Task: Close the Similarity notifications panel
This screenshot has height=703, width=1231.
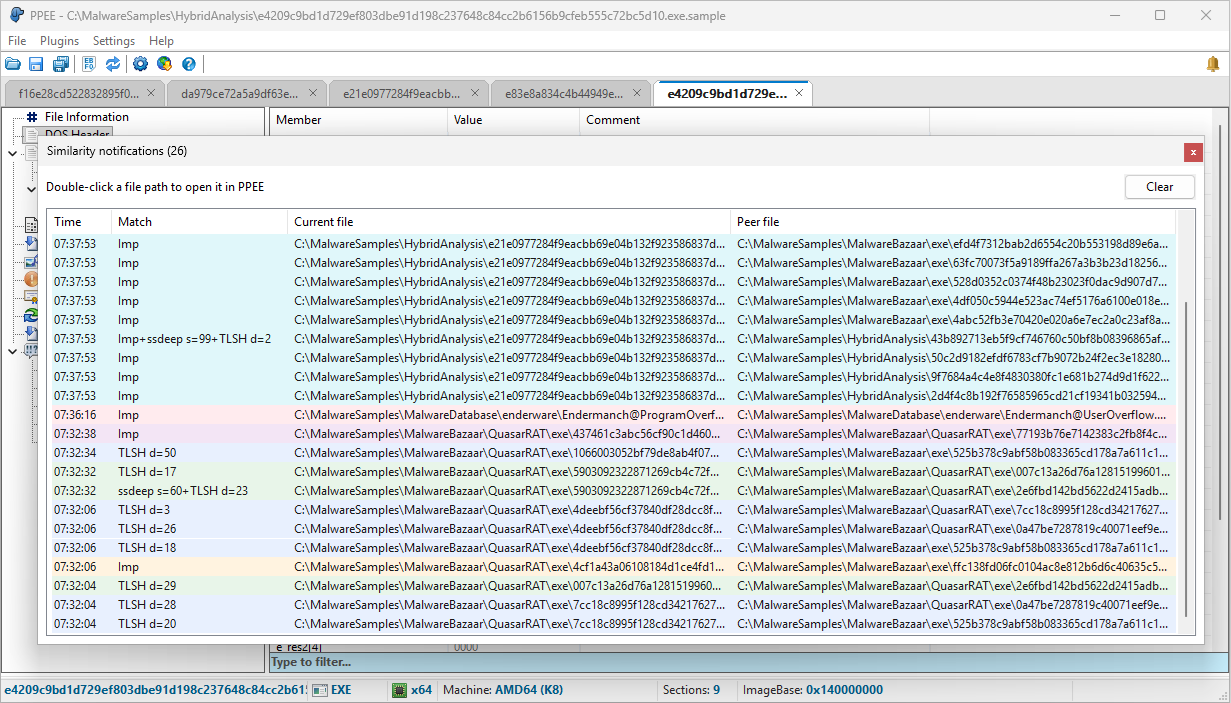Action: [x=1193, y=152]
